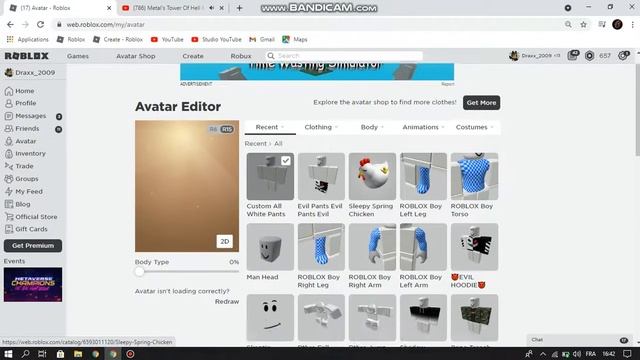The width and height of the screenshot is (640, 360).
Task: Open Chrome profile avatar
Action: 617,24
